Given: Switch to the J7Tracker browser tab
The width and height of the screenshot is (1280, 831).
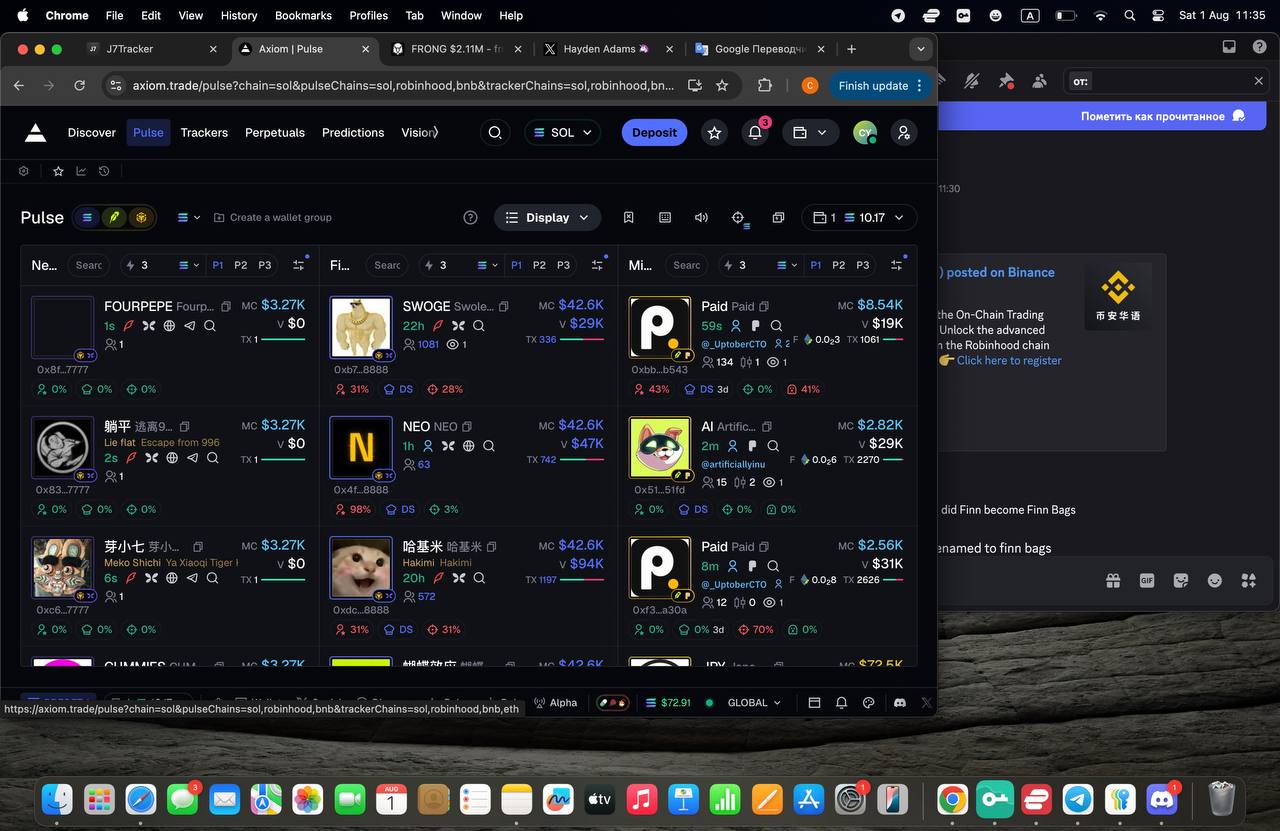Looking at the screenshot, I should point(153,49).
